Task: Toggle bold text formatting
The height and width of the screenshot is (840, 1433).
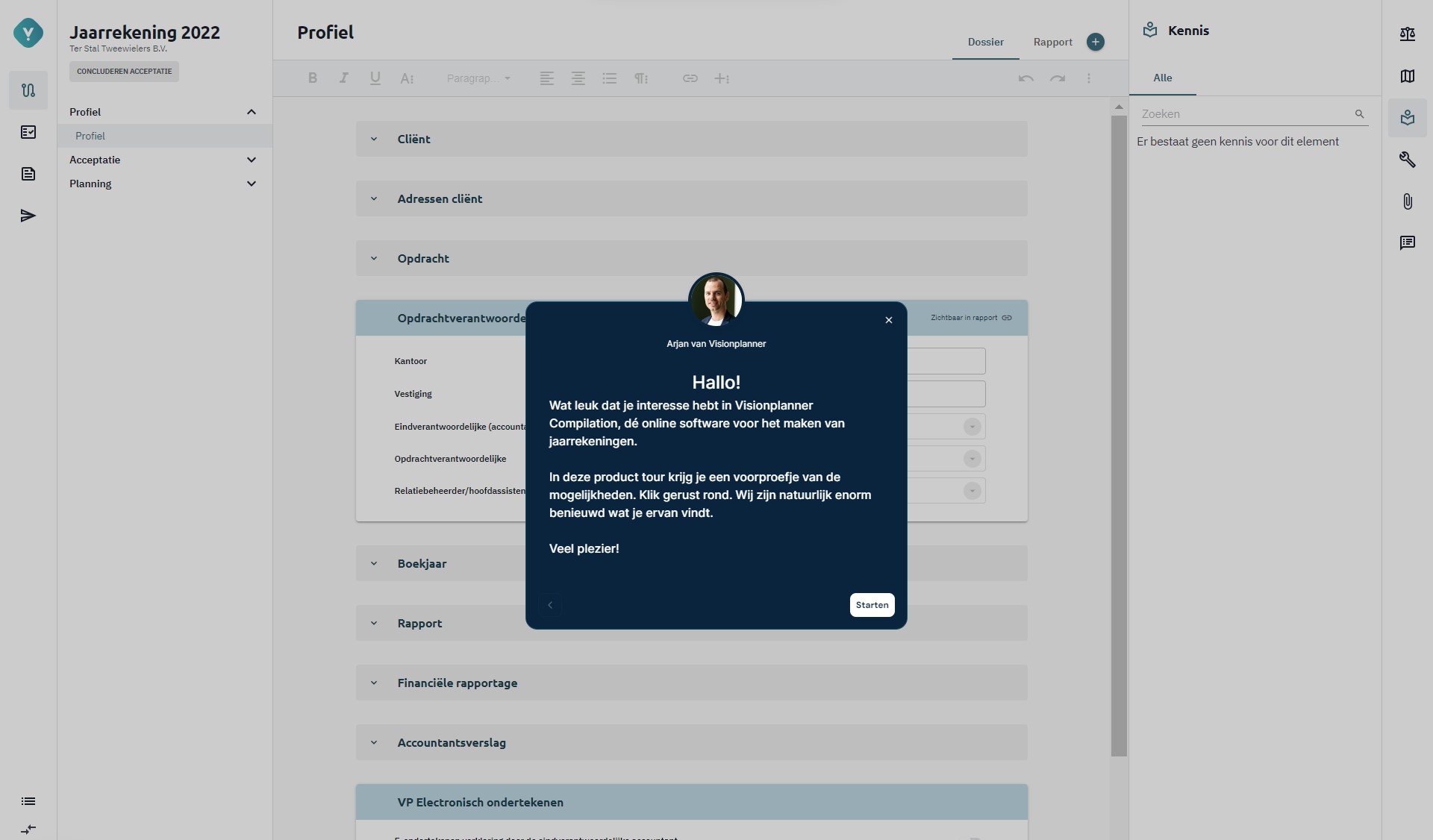Action: (x=313, y=78)
